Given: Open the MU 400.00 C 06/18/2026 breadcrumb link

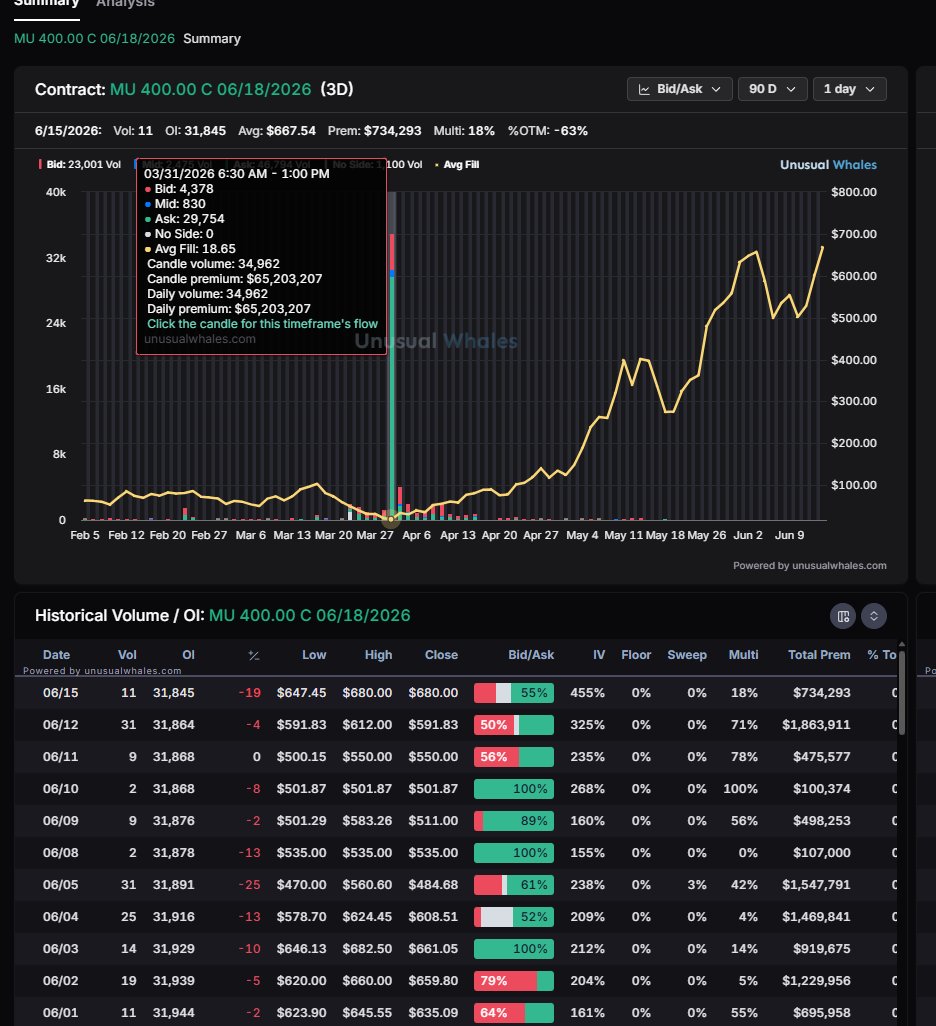Looking at the screenshot, I should click(94, 39).
